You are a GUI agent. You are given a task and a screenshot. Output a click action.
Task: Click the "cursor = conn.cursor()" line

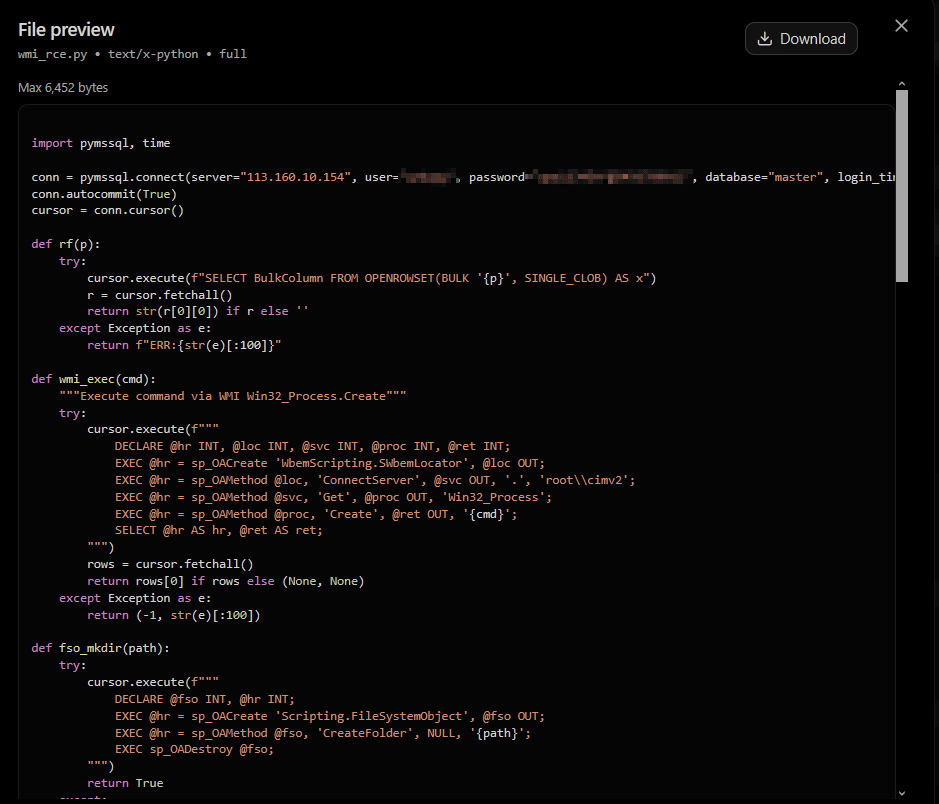pos(108,210)
